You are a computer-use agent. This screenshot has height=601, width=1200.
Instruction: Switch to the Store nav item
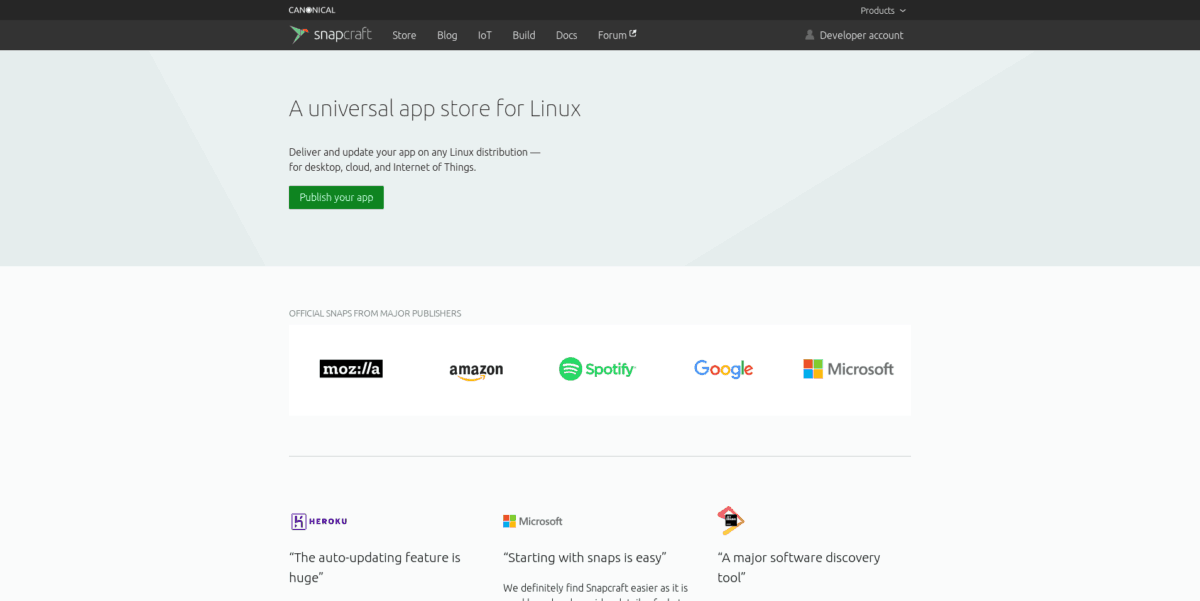point(404,34)
